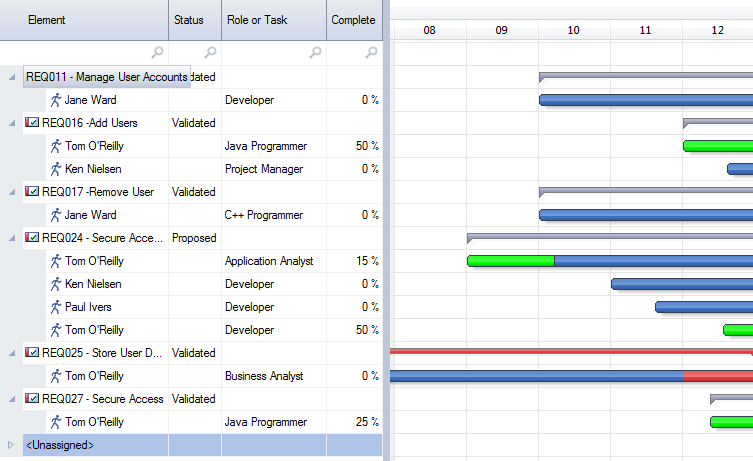Click the green progress bar for Tom O'Reilly Application Analyst
753x461 pixels.
(510, 261)
